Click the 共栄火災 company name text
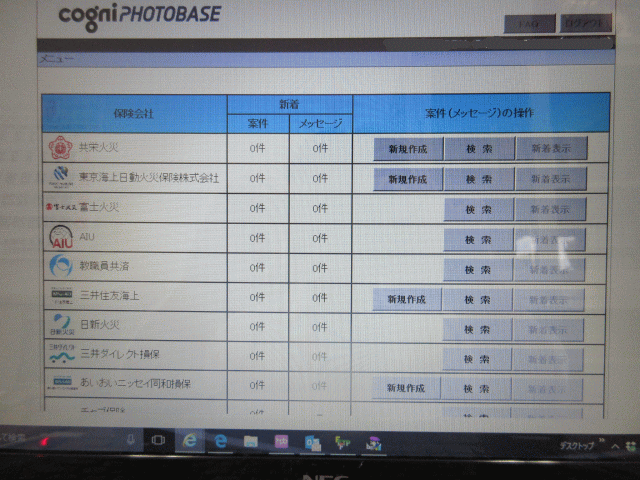Viewport: 640px width, 480px height. point(98,147)
